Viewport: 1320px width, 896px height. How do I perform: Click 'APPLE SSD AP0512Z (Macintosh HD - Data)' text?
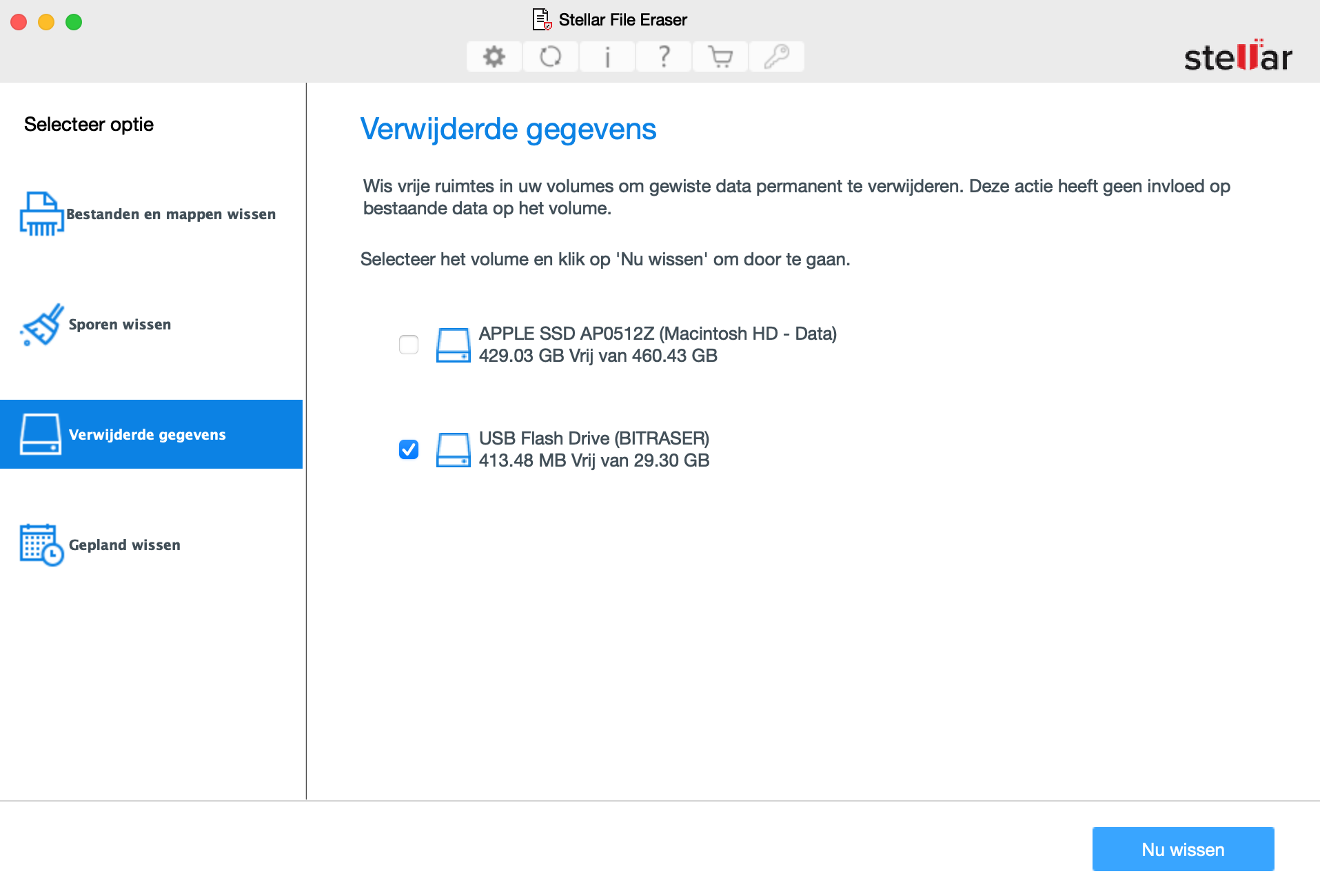(658, 334)
